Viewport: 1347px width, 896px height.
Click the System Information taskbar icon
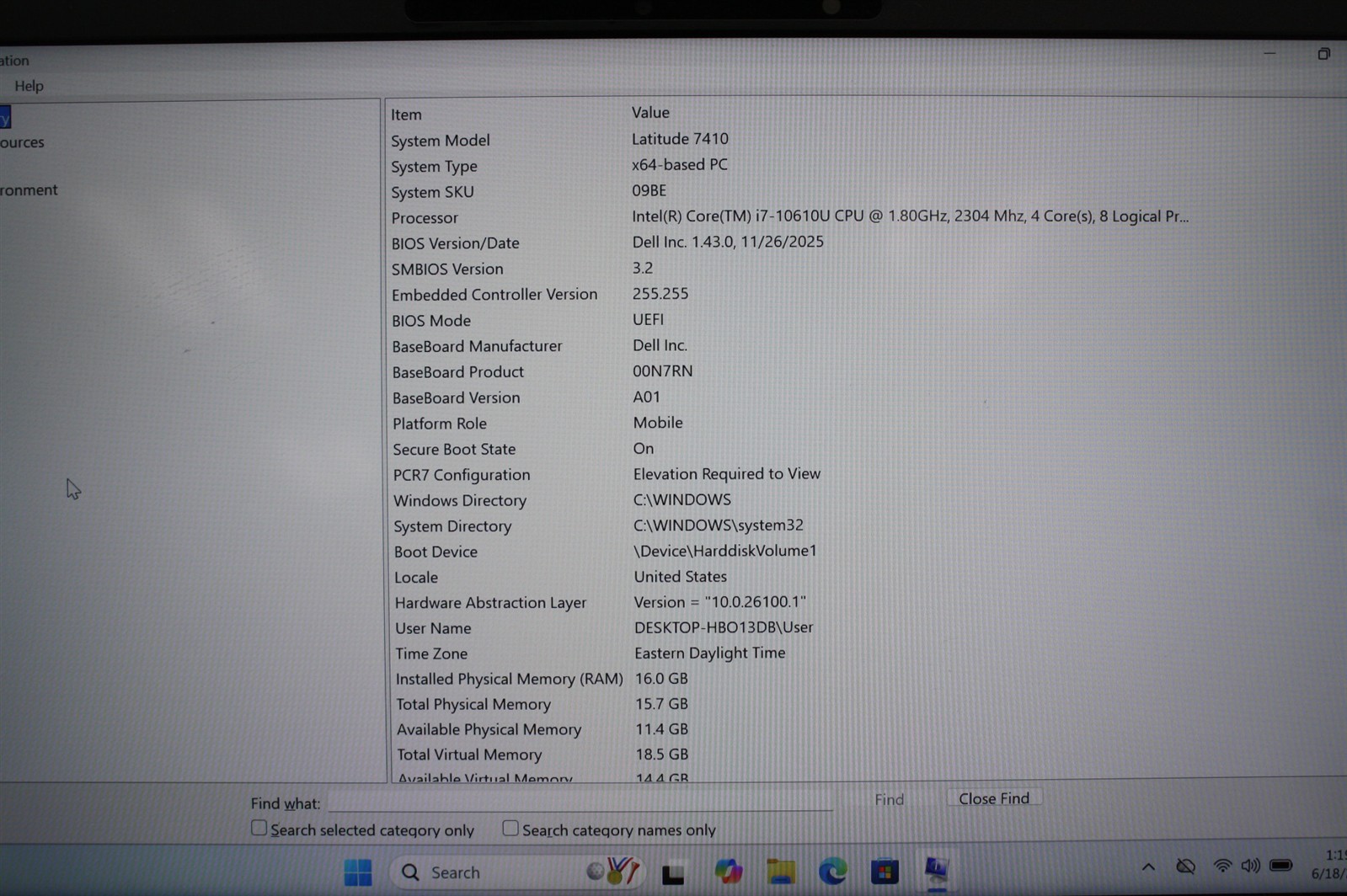[x=936, y=870]
